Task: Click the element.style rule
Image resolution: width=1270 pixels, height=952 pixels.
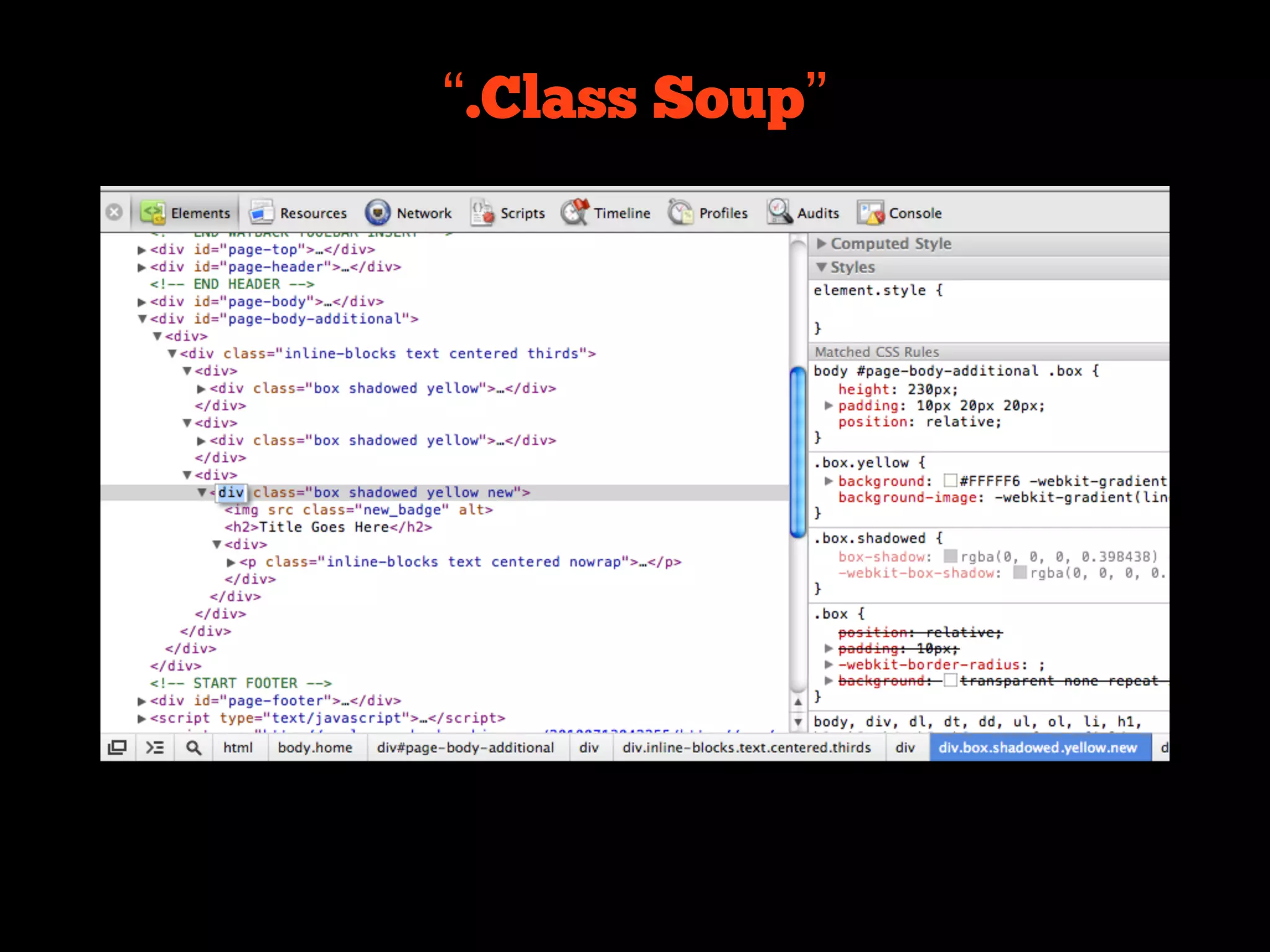Action: 877,290
